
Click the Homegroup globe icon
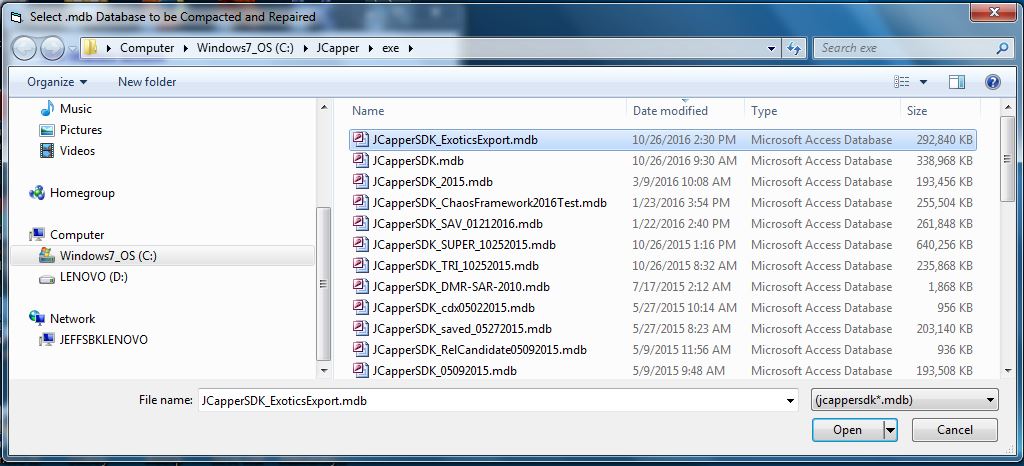click(37, 193)
